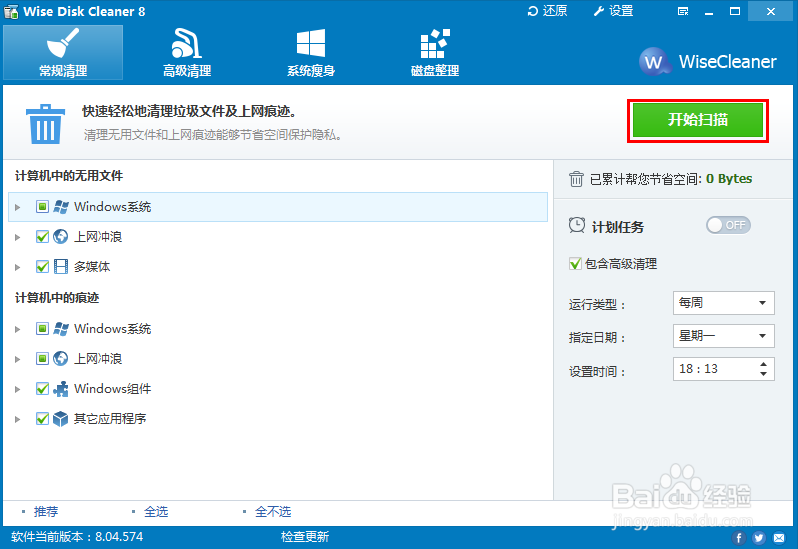Open the 常规清理 broom tab
The height and width of the screenshot is (549, 798).
[63, 52]
